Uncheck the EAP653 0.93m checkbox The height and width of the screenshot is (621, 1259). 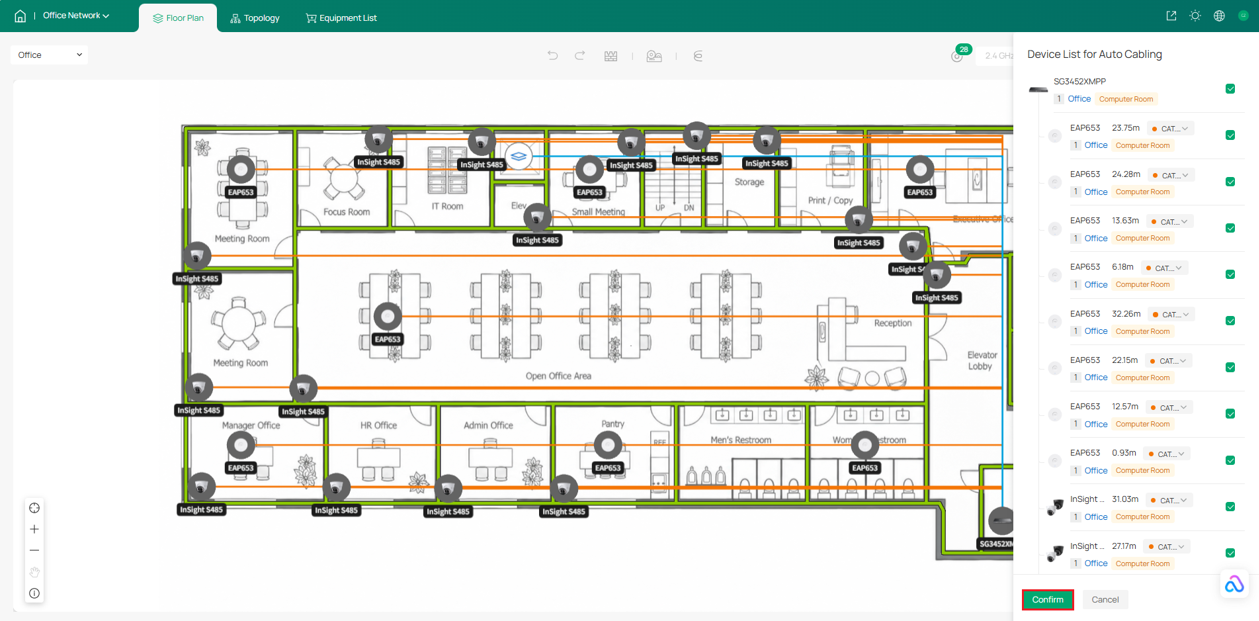(x=1230, y=460)
